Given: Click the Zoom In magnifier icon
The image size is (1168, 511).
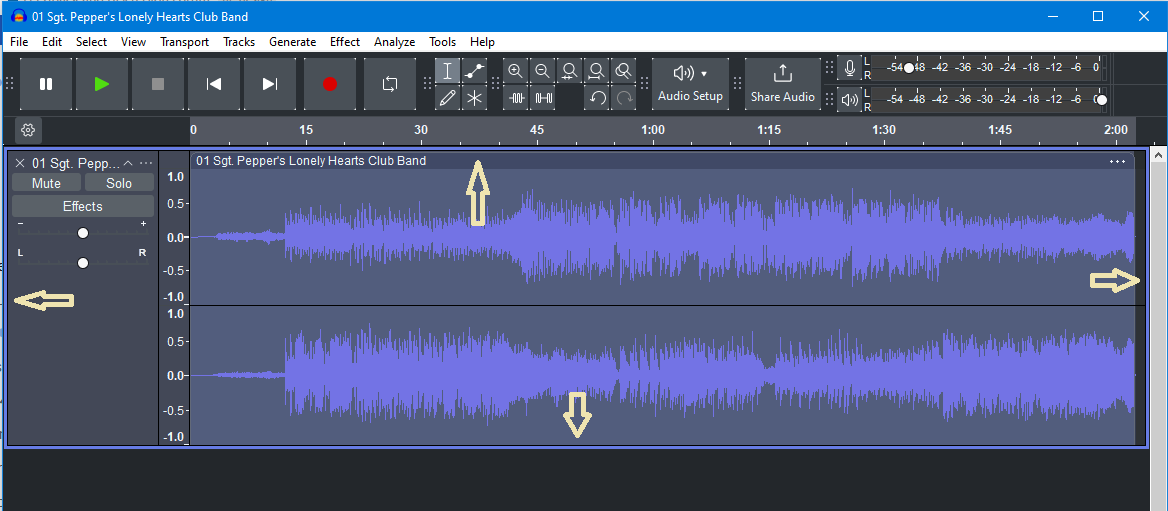Looking at the screenshot, I should click(x=515, y=72).
